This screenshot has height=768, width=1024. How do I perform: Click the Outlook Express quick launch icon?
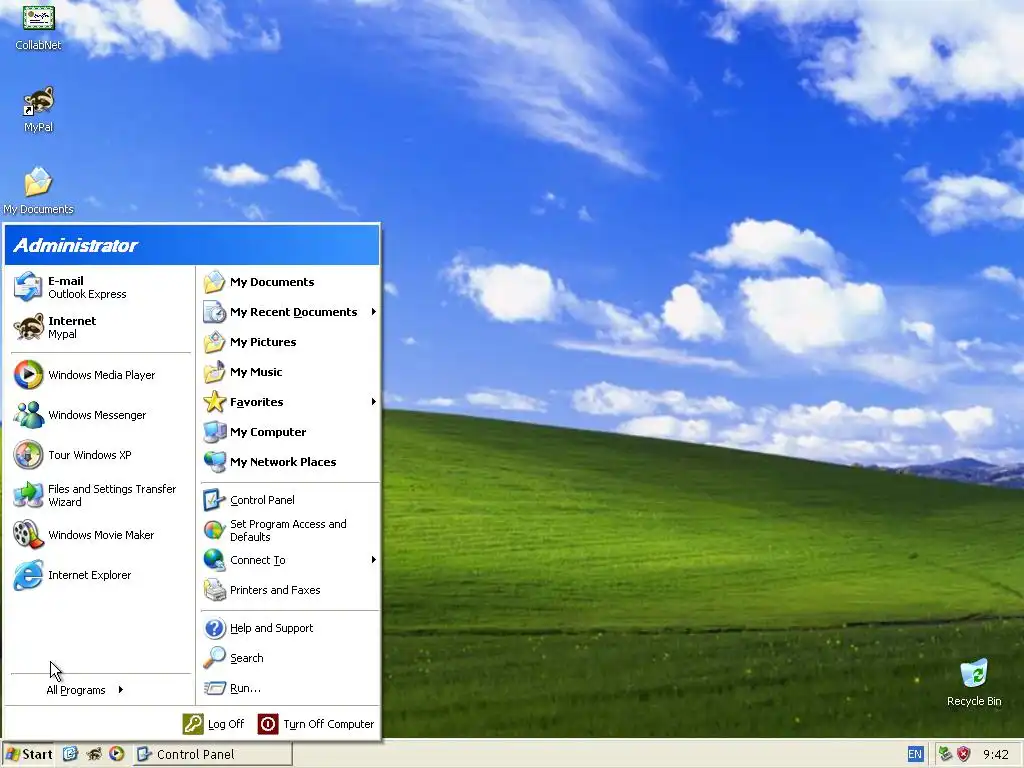71,754
